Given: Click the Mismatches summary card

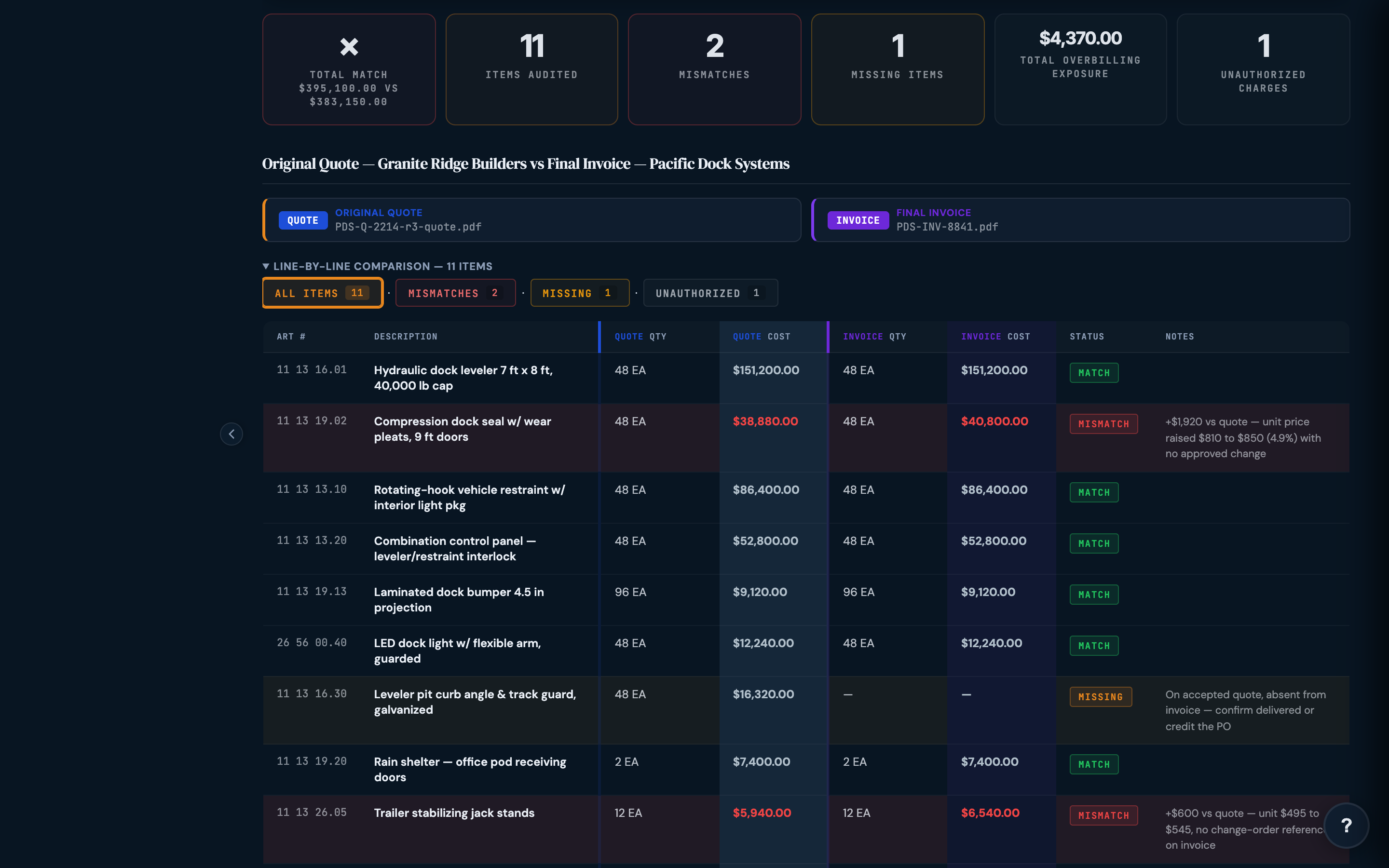Looking at the screenshot, I should (x=715, y=69).
